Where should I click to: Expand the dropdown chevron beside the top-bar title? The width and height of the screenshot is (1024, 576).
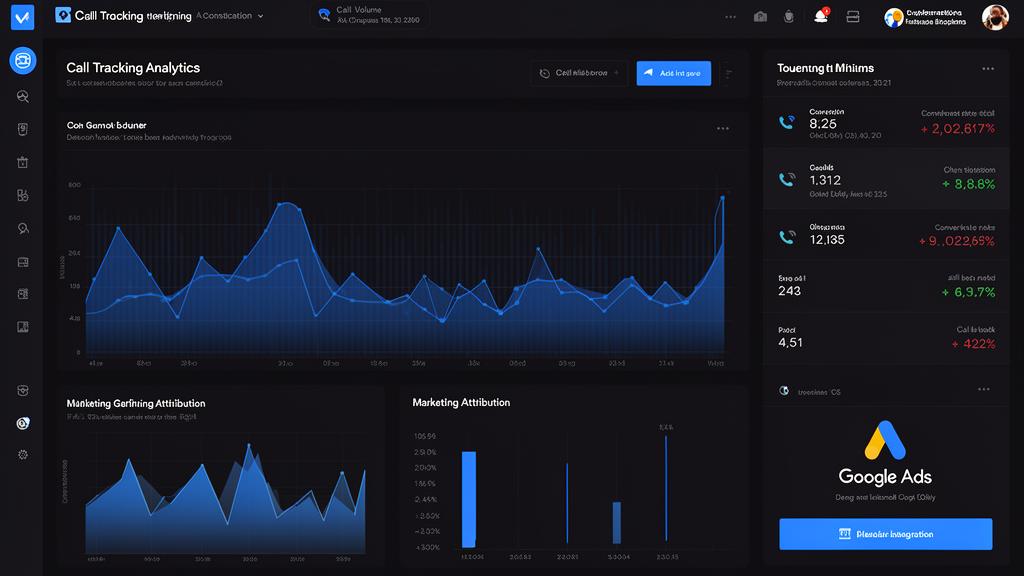tap(261, 16)
